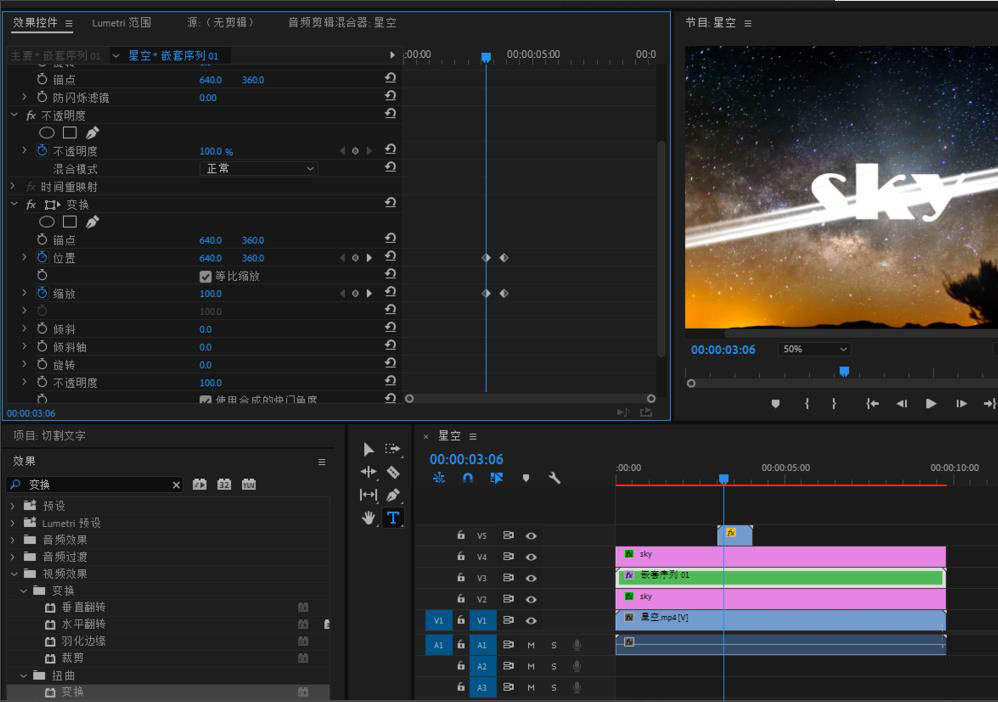This screenshot has width=998, height=702.
Task: Switch to the Lumetri 范围 tab
Action: (x=121, y=23)
